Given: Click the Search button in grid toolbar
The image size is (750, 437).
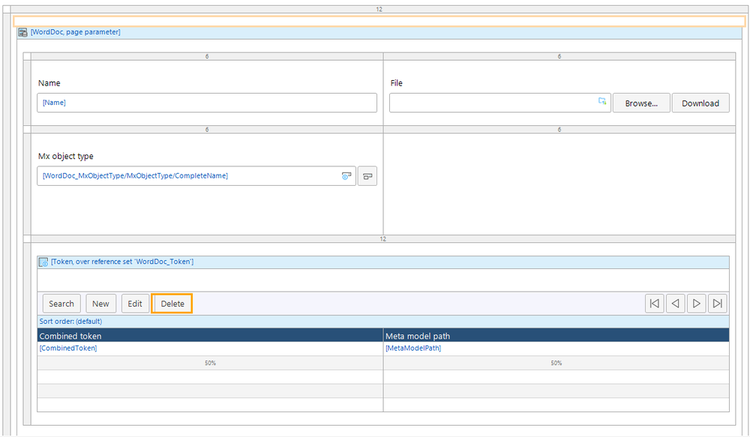Looking at the screenshot, I should tap(61, 303).
